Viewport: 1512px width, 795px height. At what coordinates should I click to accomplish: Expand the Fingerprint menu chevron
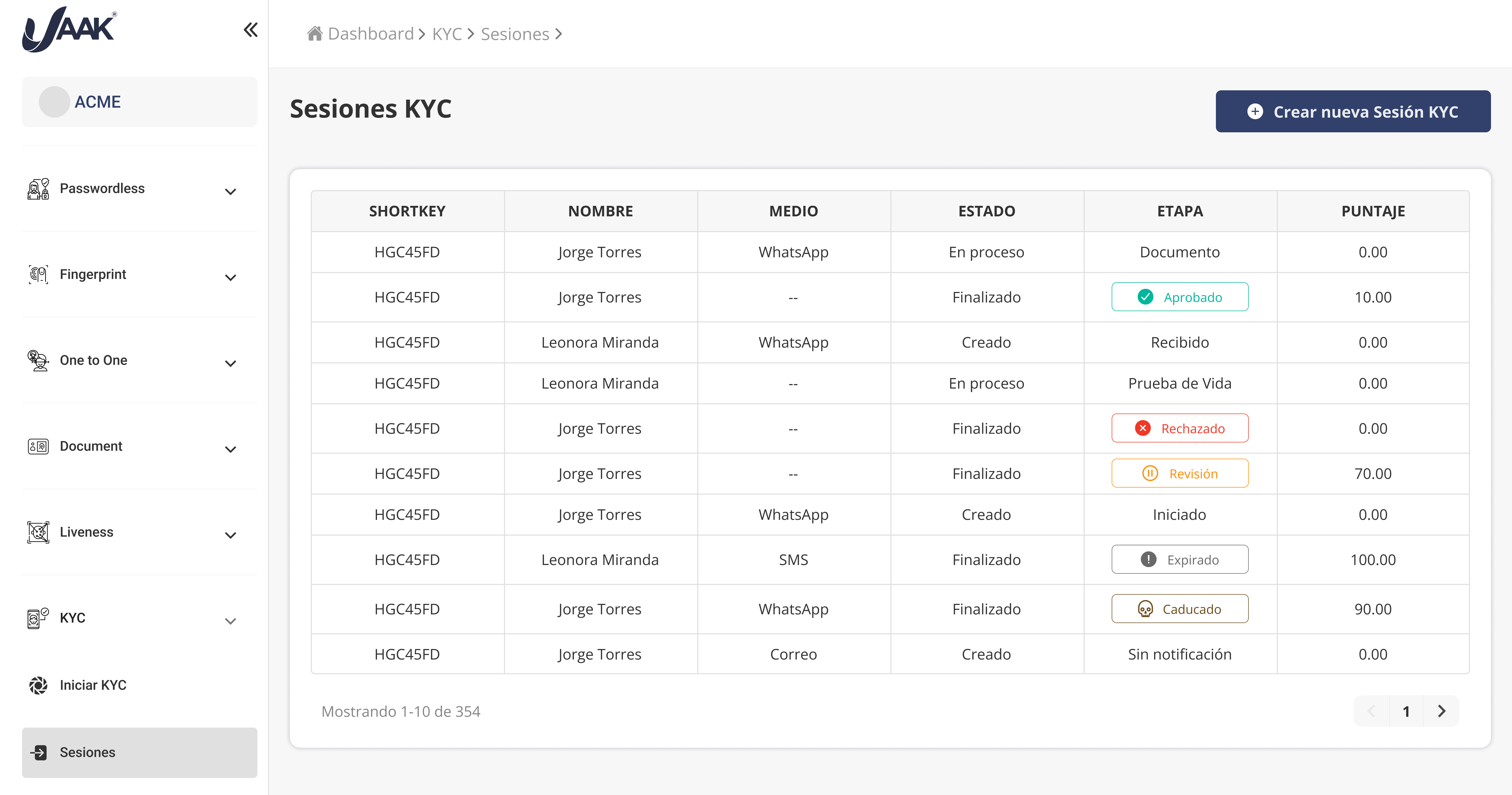[x=231, y=277]
